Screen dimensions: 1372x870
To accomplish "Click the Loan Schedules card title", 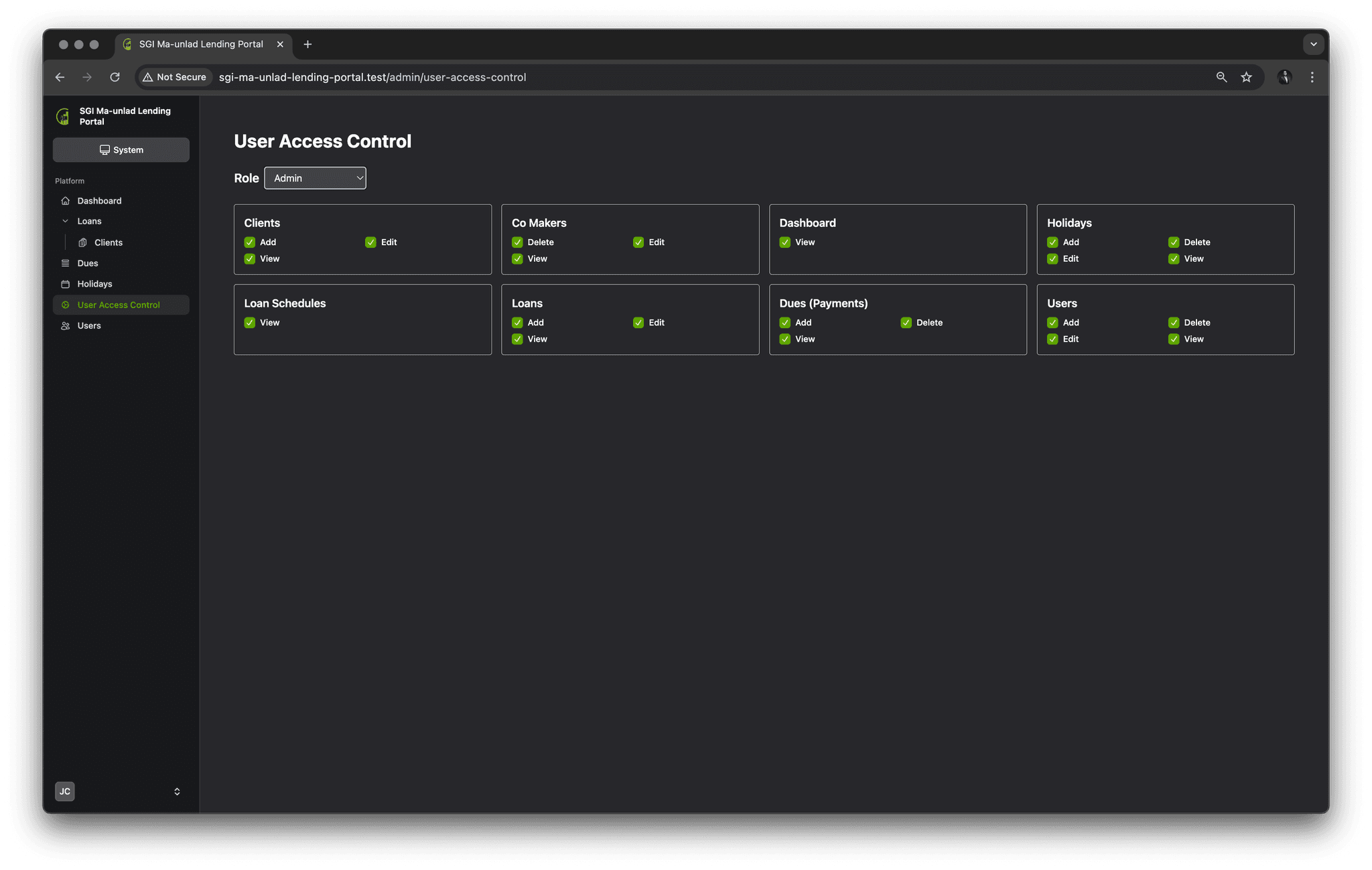I will click(x=285, y=303).
